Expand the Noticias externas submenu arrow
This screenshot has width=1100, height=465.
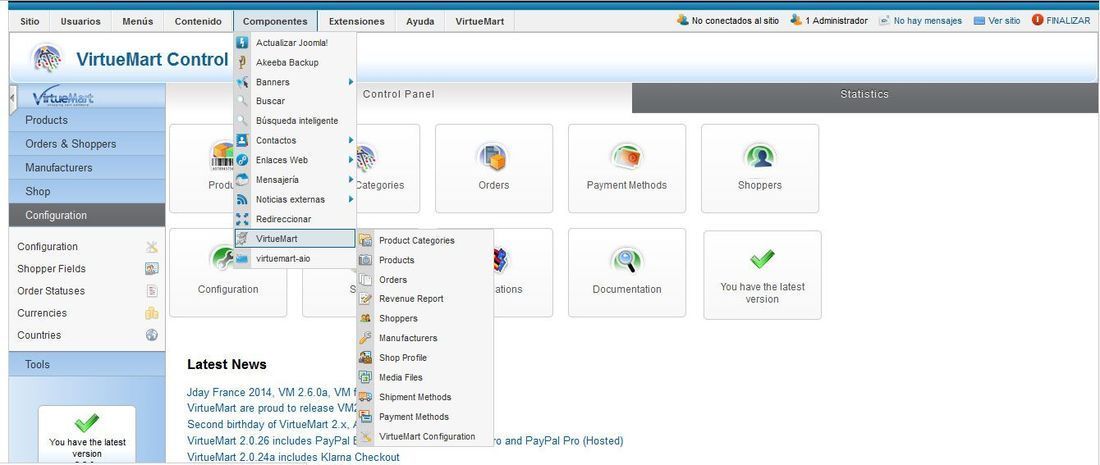click(350, 199)
